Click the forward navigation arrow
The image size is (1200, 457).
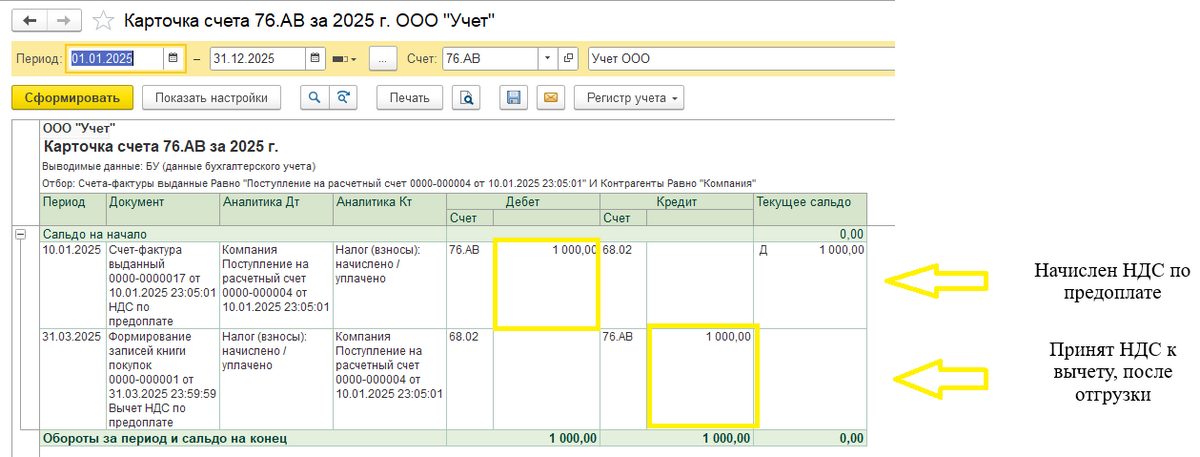[x=64, y=20]
